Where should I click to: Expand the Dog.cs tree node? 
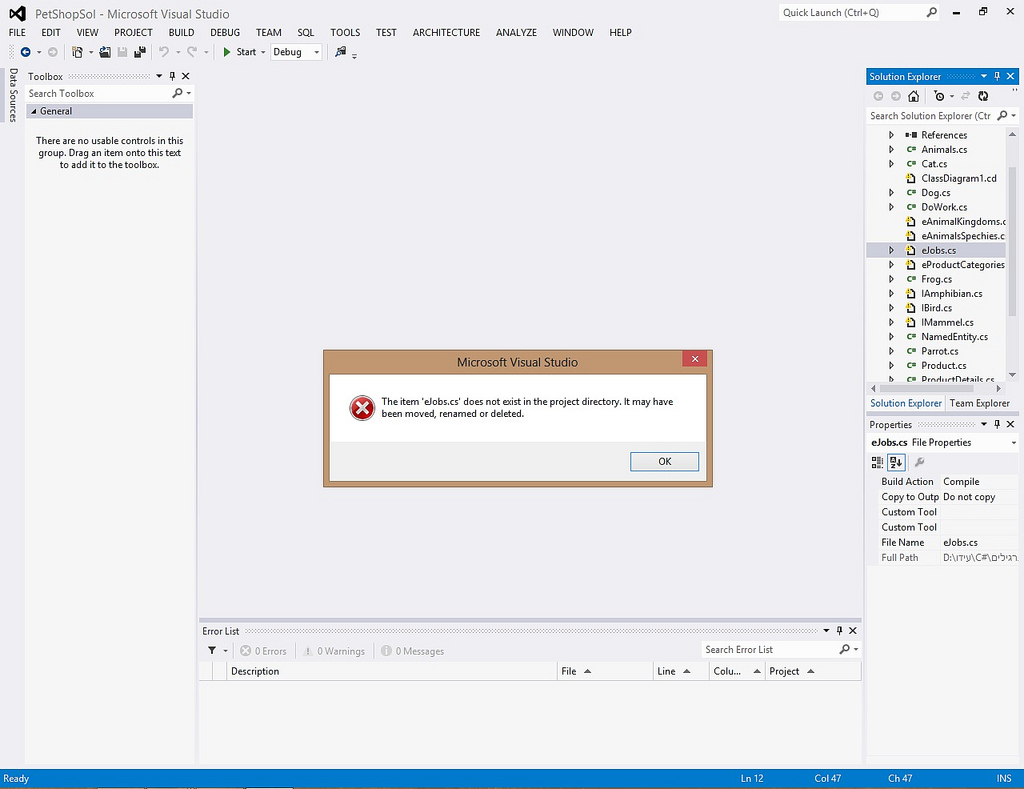click(891, 193)
